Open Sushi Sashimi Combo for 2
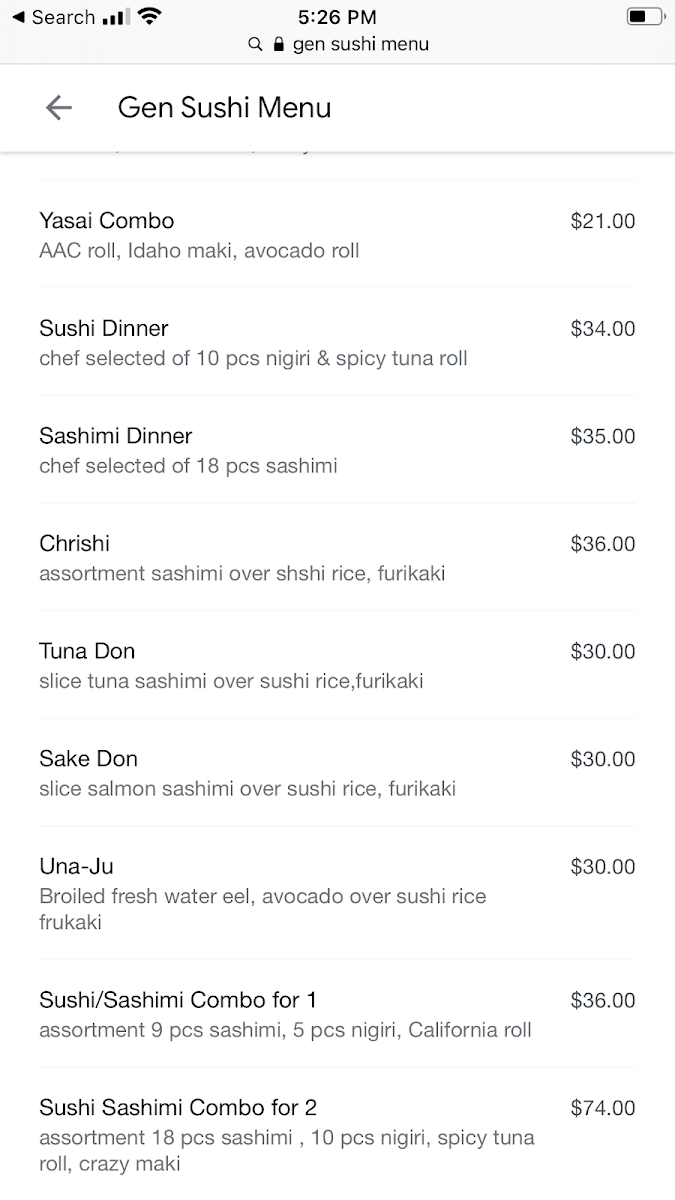 point(178,1108)
